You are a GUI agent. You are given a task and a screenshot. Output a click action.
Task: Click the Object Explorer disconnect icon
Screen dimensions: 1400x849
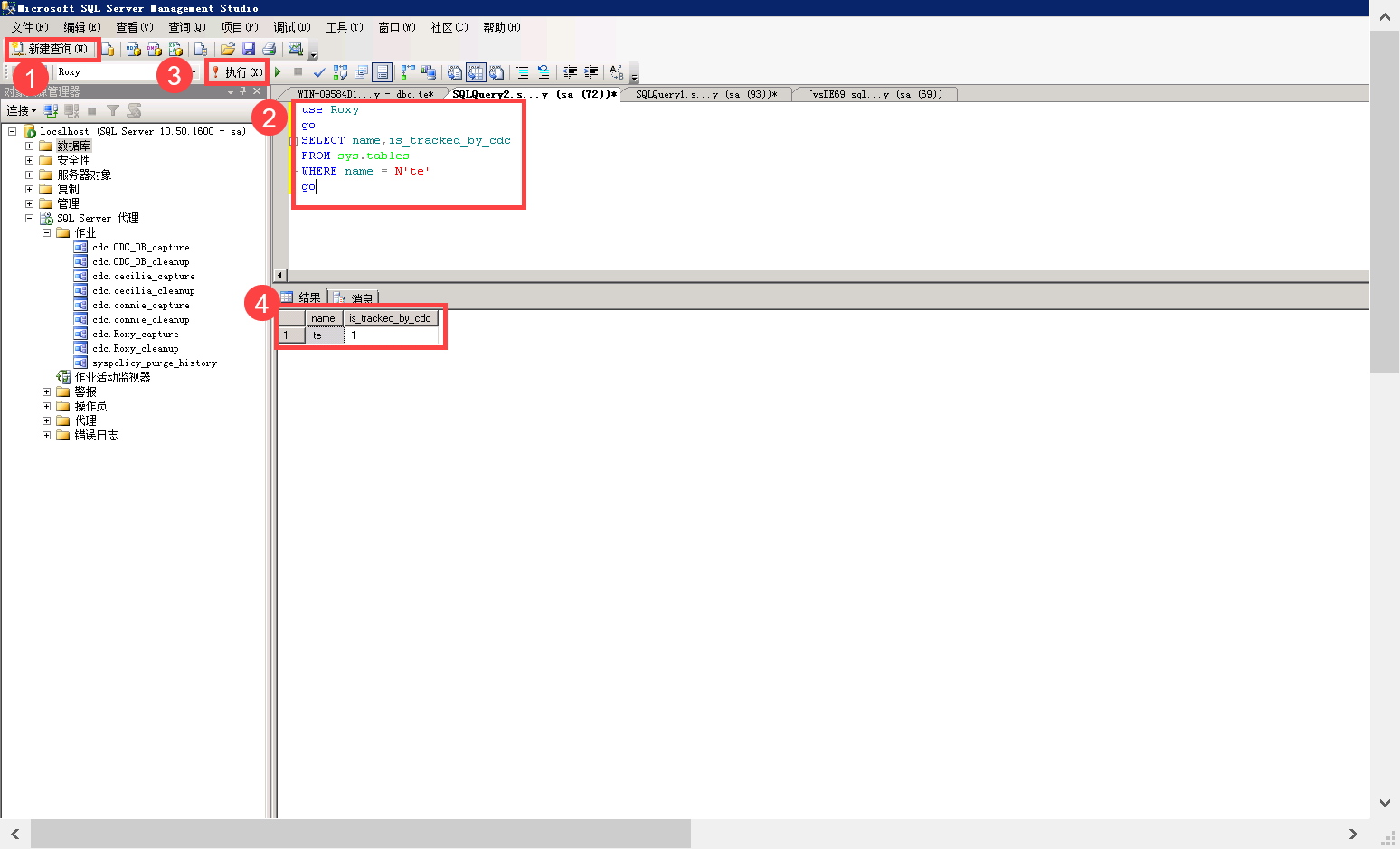coord(71,110)
